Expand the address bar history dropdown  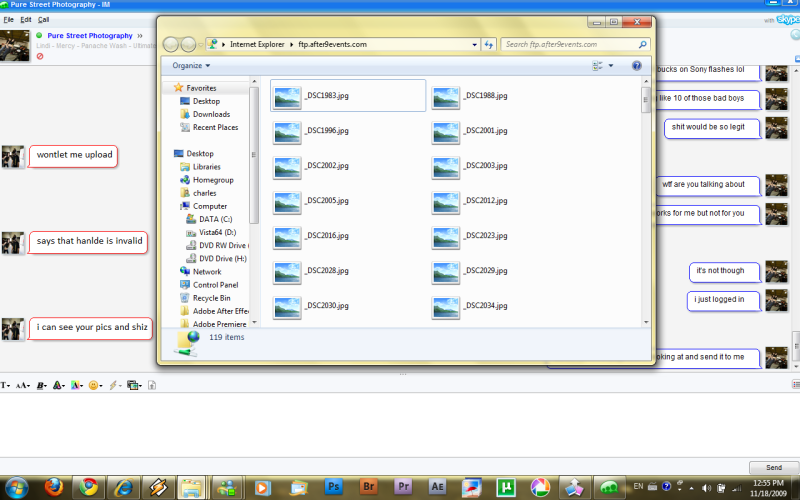[x=474, y=44]
